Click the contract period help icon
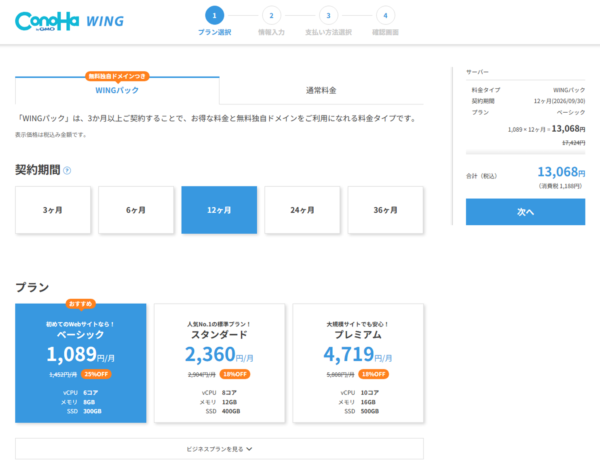The height and width of the screenshot is (466, 600). (x=67, y=170)
